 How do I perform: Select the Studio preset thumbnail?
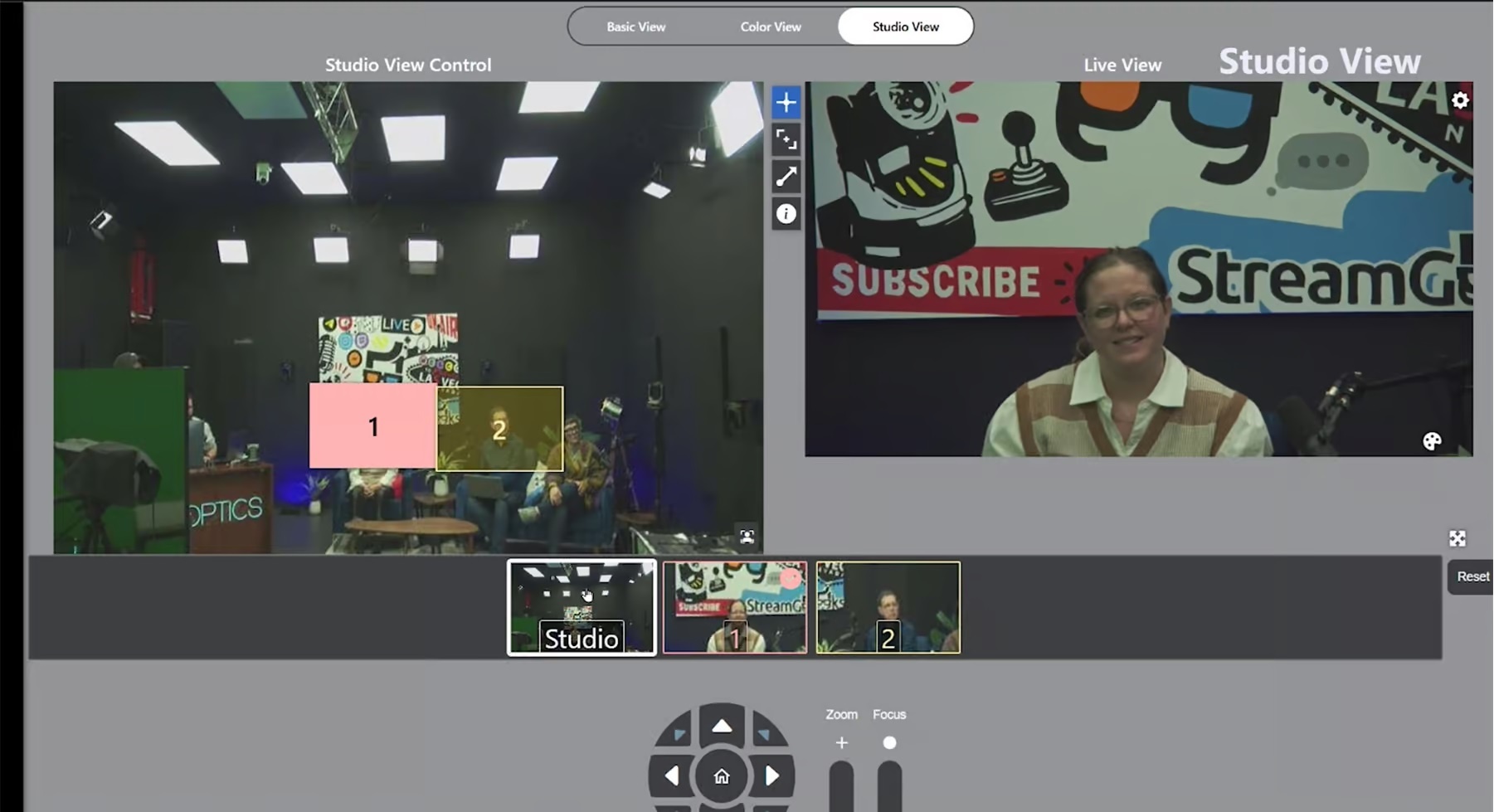582,607
